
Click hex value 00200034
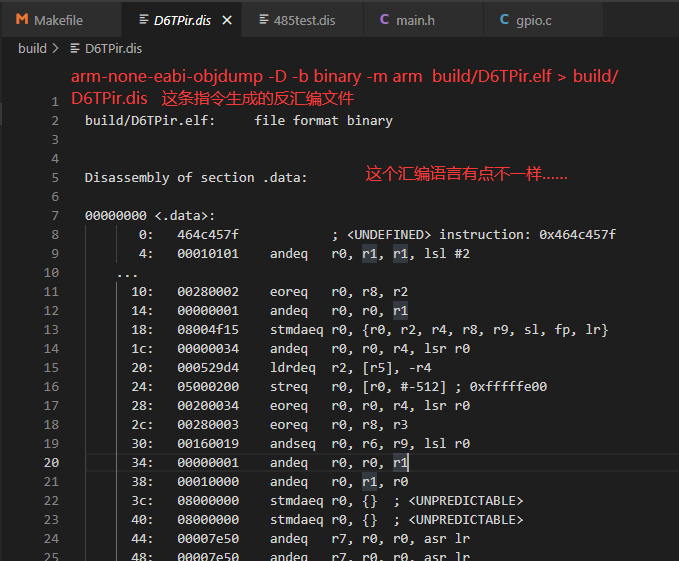coord(208,406)
